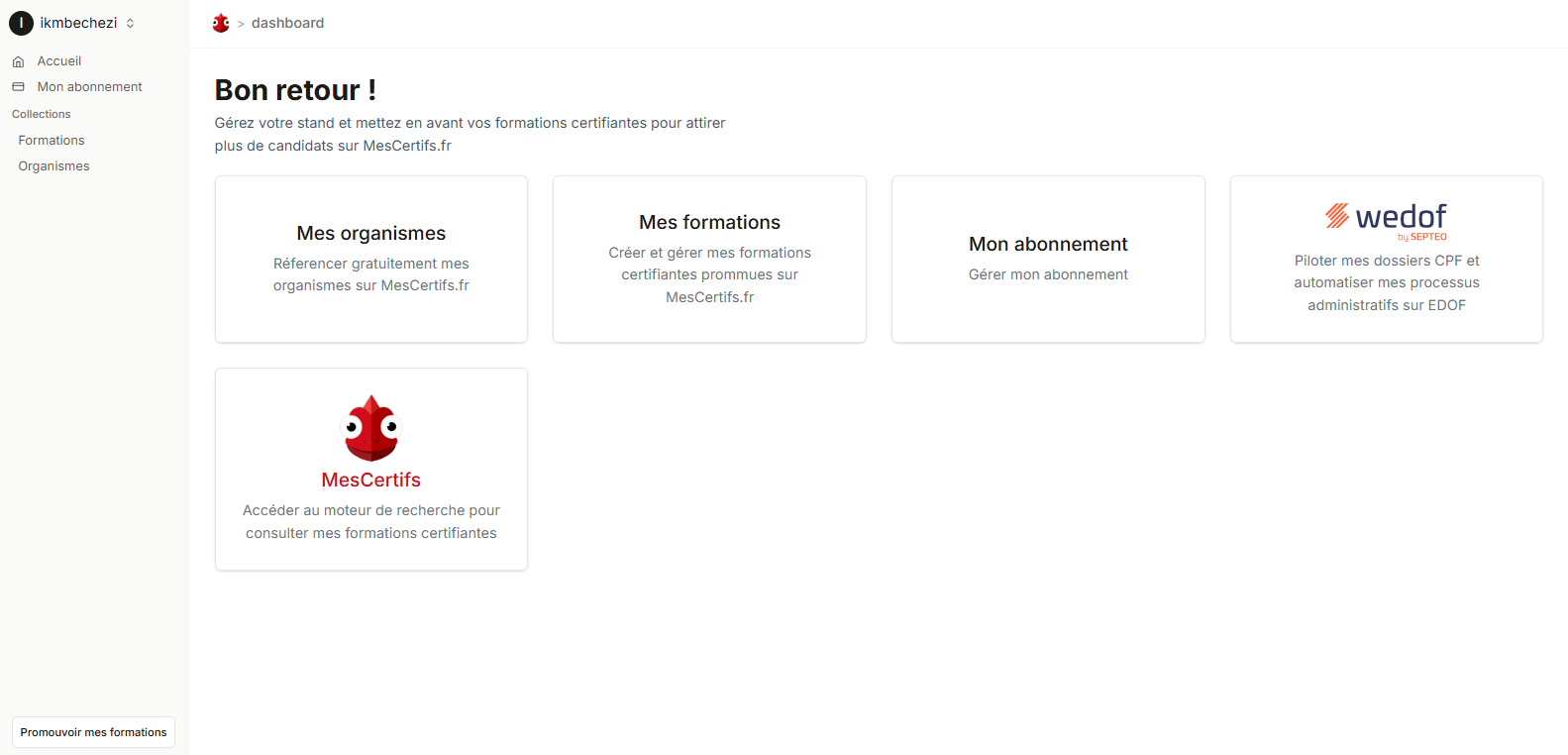
Task: Click the home icon beside Accueil
Action: [x=18, y=61]
